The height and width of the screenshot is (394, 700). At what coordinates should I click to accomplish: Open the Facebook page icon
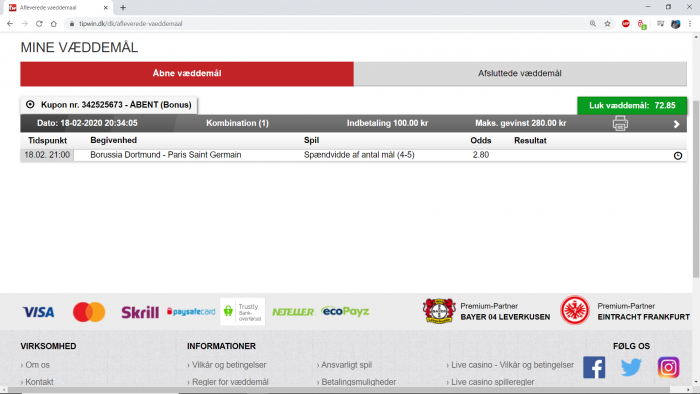[594, 367]
